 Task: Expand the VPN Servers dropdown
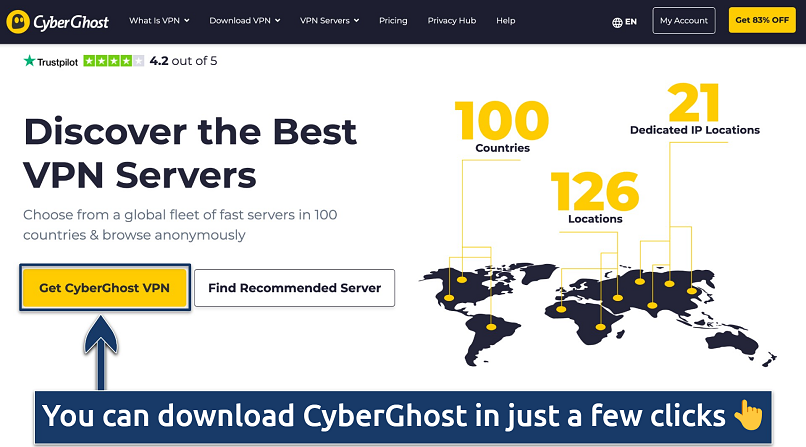331,20
